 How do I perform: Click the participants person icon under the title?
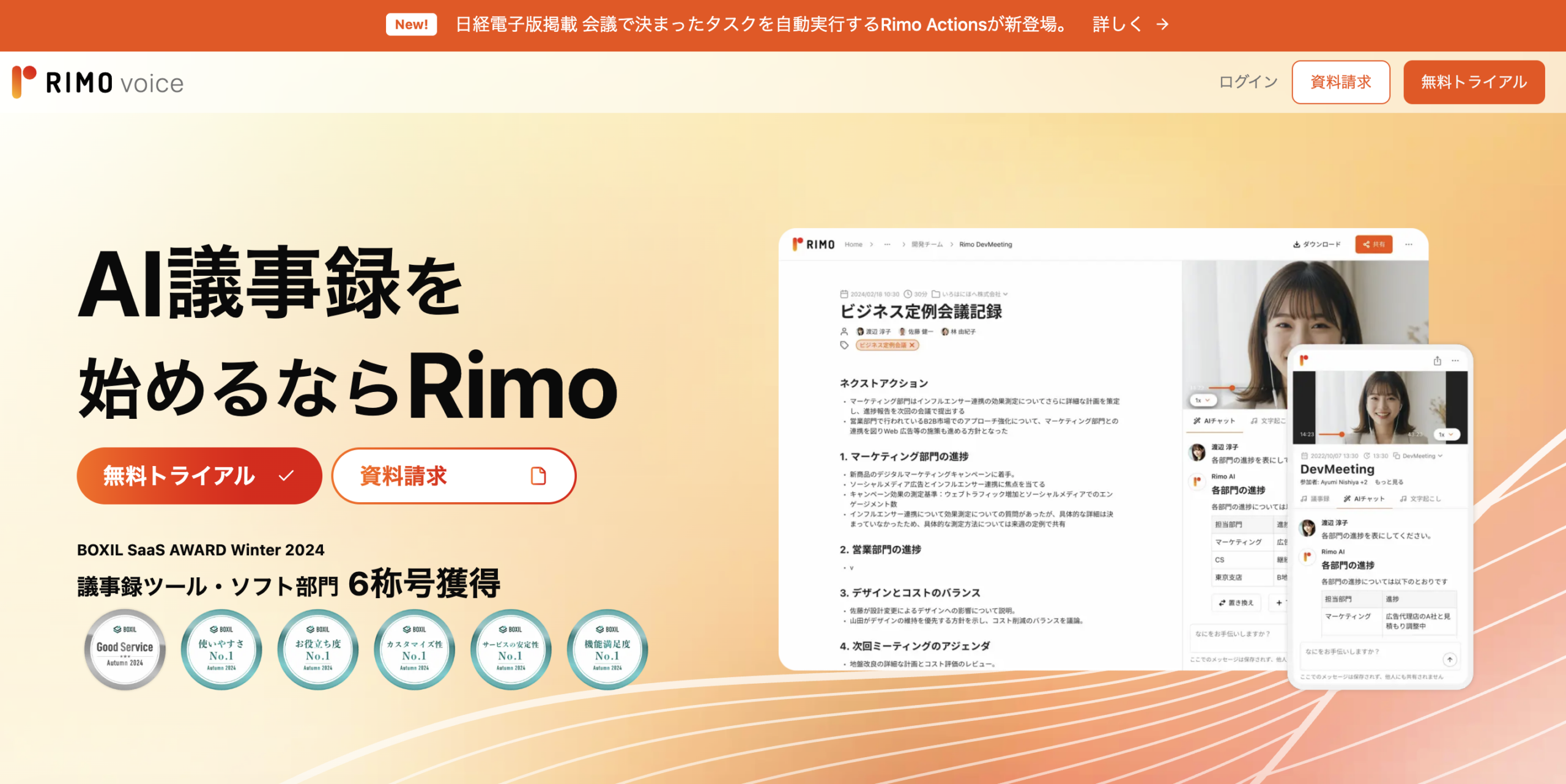click(844, 331)
